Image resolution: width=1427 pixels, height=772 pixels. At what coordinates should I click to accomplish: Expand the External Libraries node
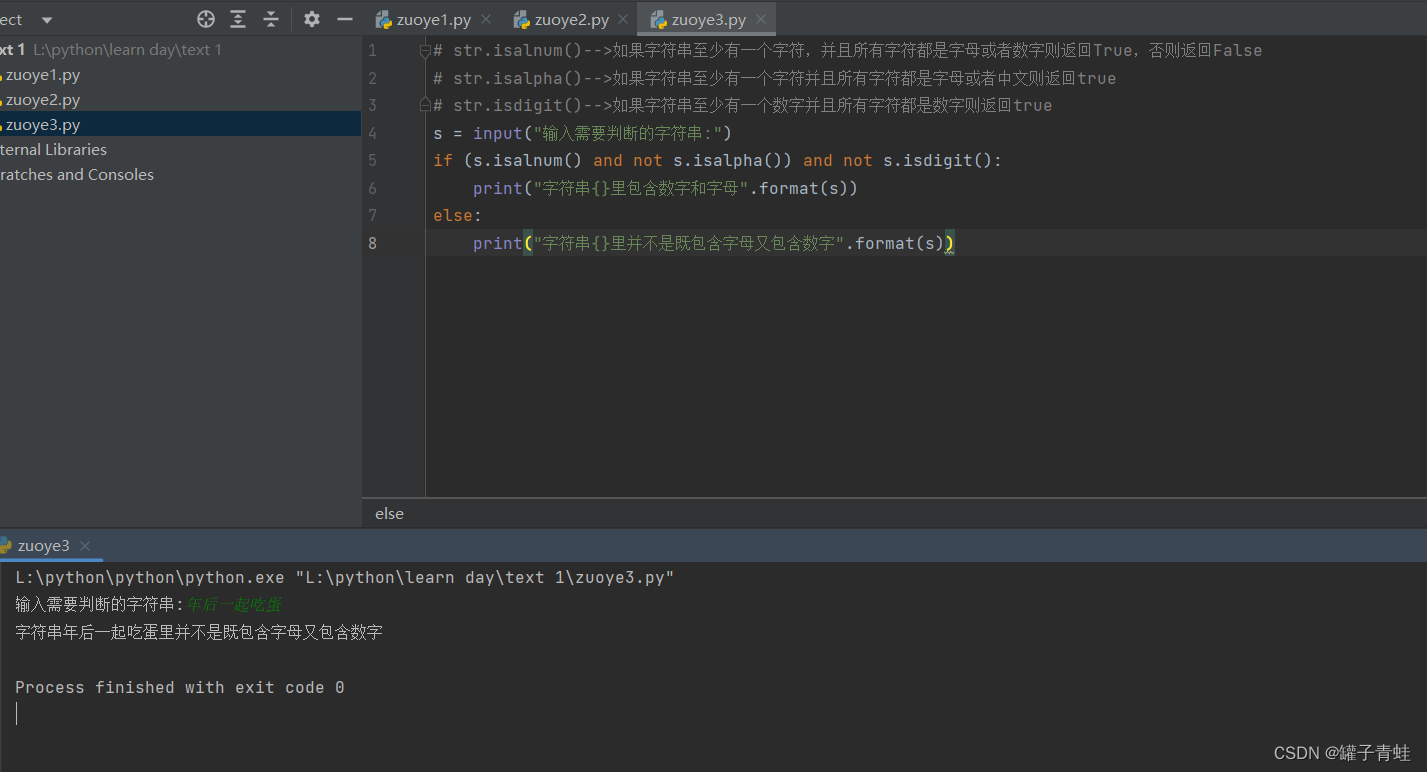coord(54,149)
